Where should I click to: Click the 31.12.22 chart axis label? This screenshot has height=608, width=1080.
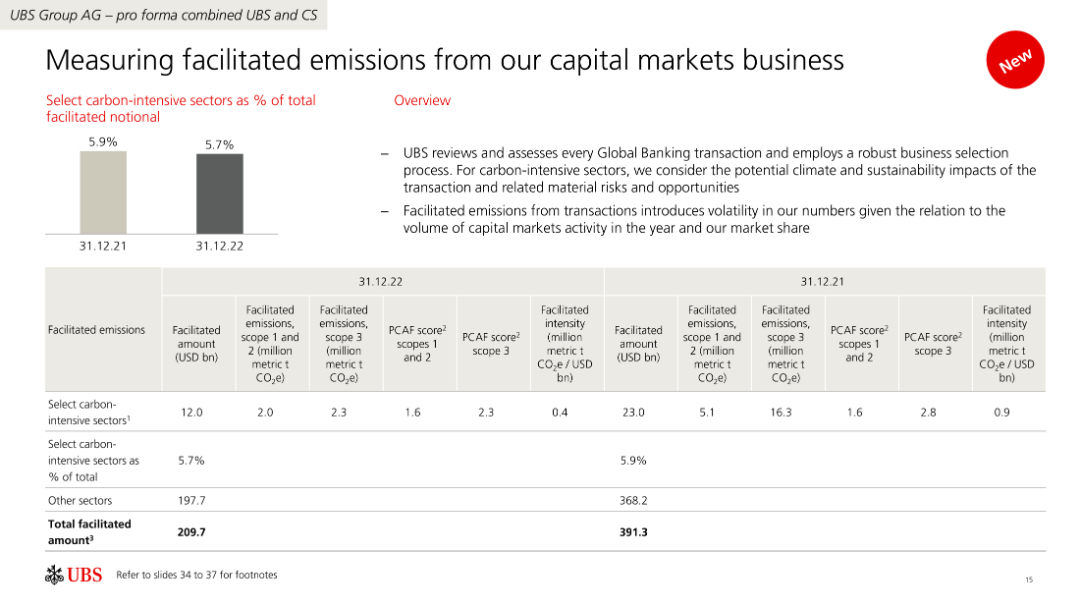(x=220, y=246)
